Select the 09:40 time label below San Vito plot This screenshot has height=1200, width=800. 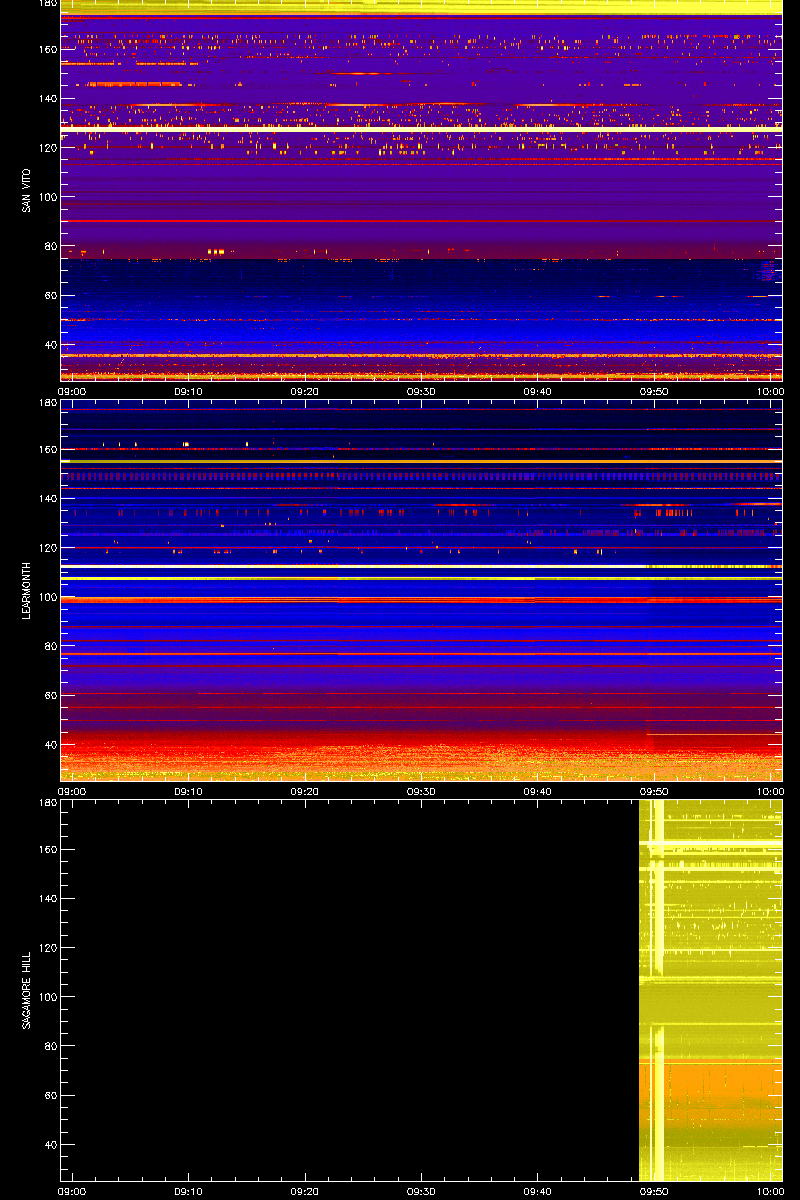coord(538,392)
